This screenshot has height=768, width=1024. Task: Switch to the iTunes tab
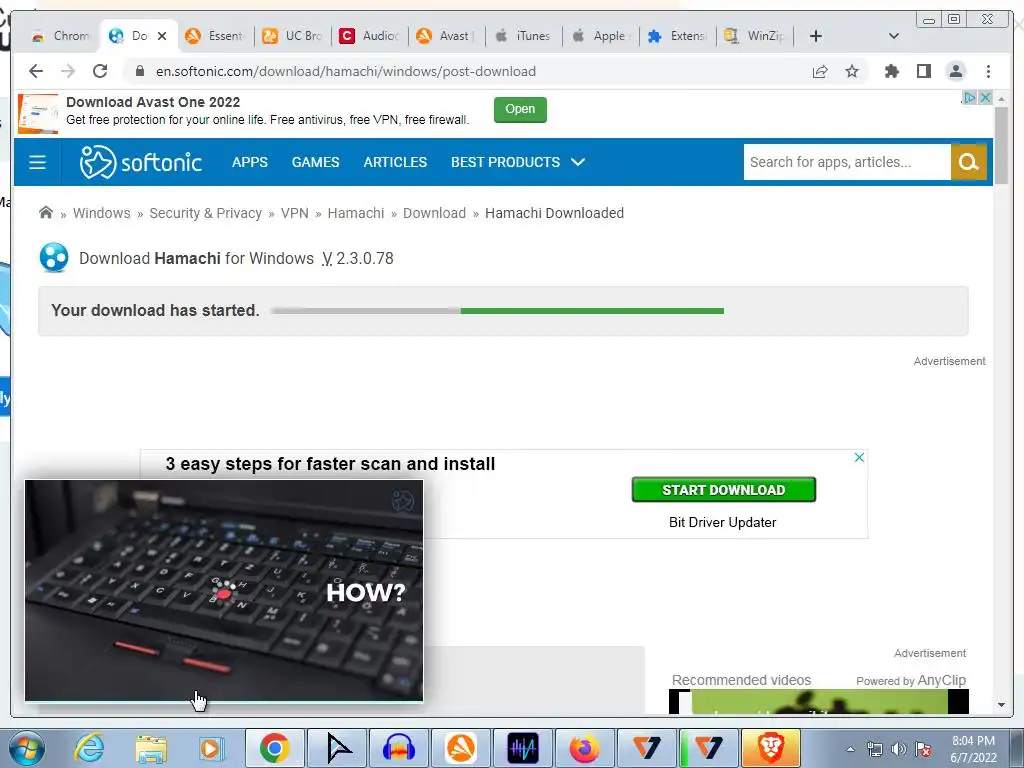tap(524, 36)
